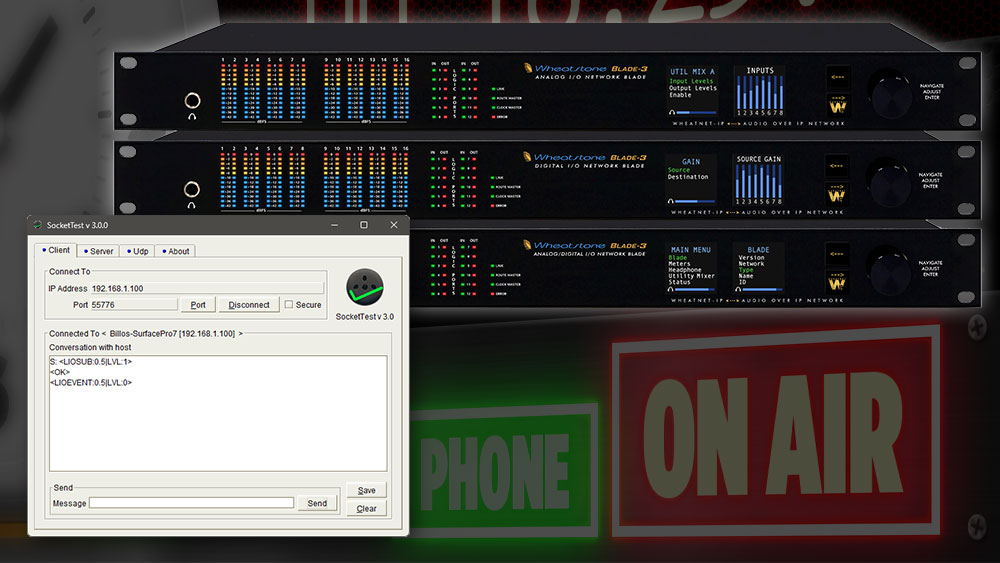The image size is (1000, 563).
Task: Click the SocketTest plug logo icon
Action: click(x=365, y=288)
